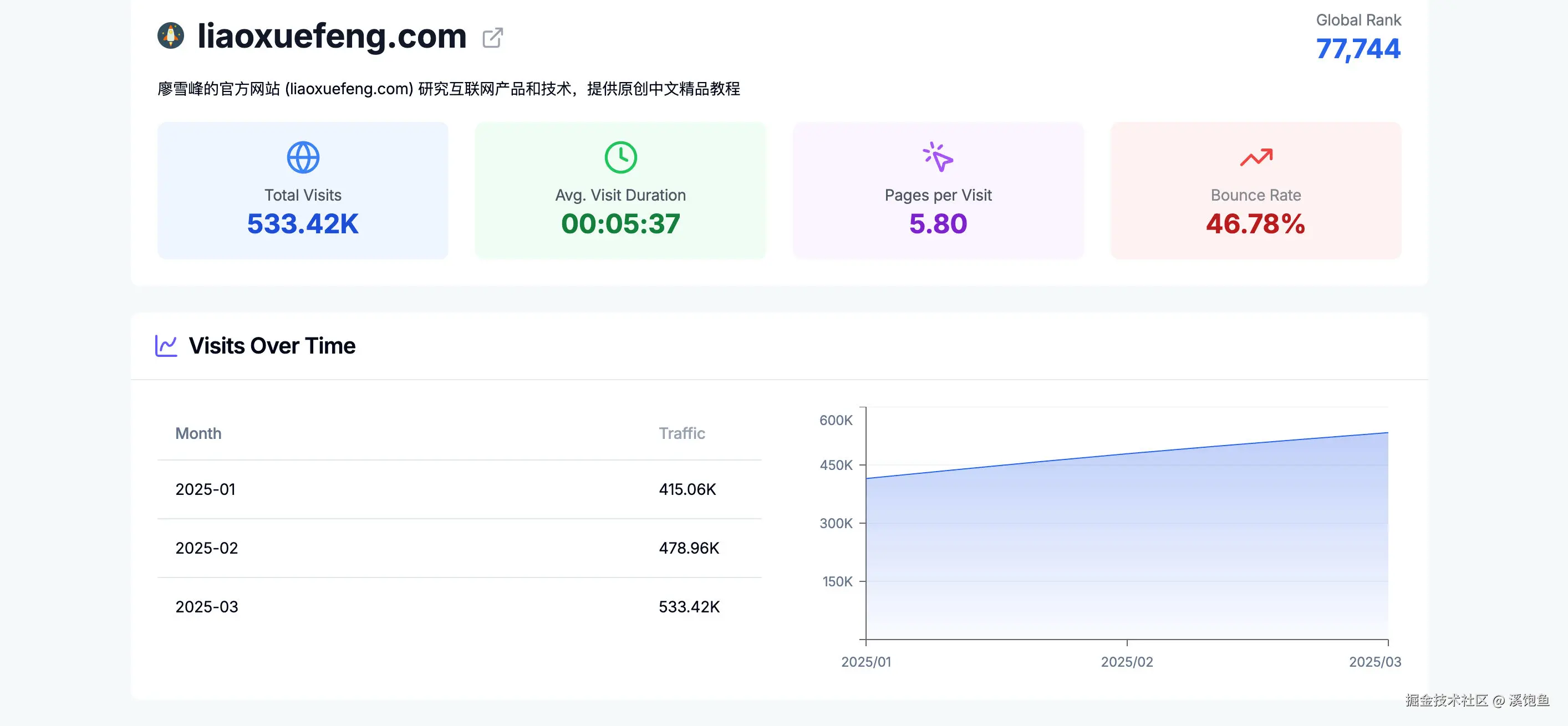Click the 450K label on chart y-axis

pos(836,465)
